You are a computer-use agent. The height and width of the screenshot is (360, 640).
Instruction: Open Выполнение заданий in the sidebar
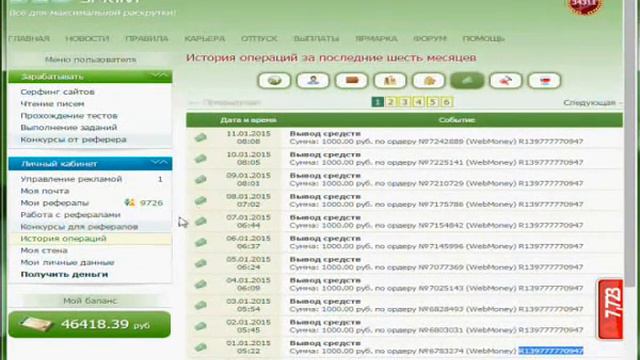[69, 127]
